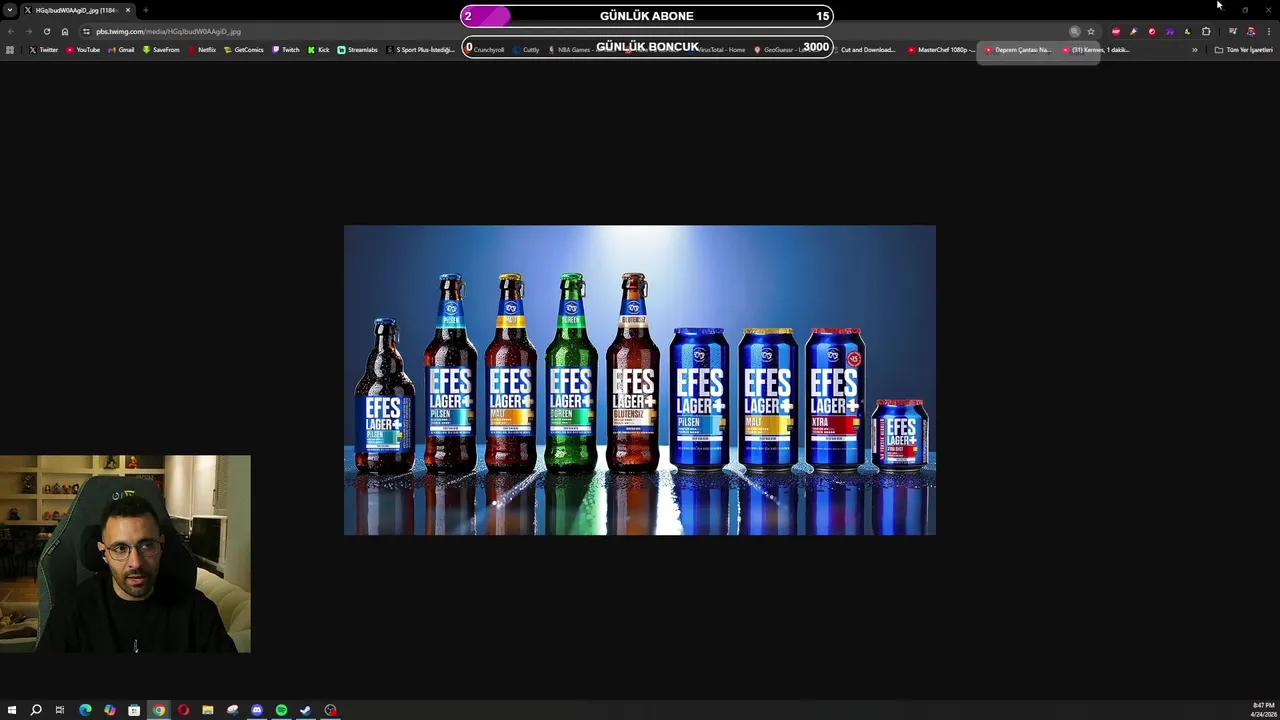The width and height of the screenshot is (1280, 720).
Task: Open Copilot from the taskbar
Action: click(x=110, y=710)
